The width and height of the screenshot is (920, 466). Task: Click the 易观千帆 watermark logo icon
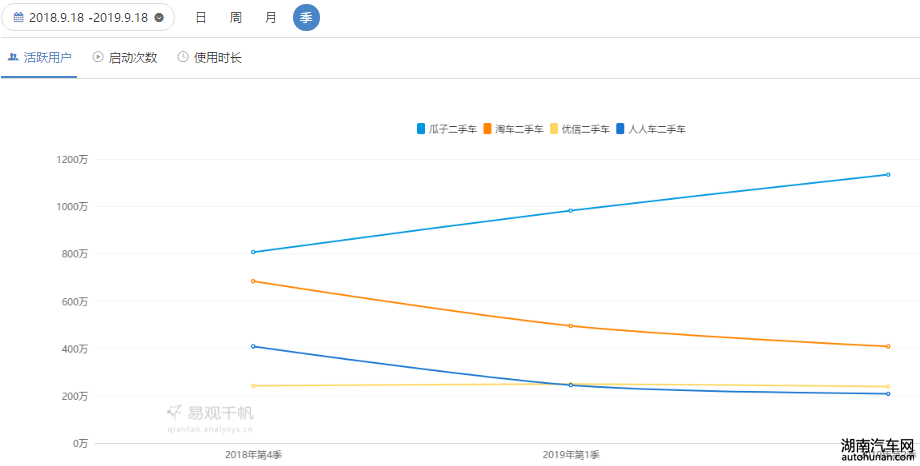pyautogui.click(x=175, y=413)
